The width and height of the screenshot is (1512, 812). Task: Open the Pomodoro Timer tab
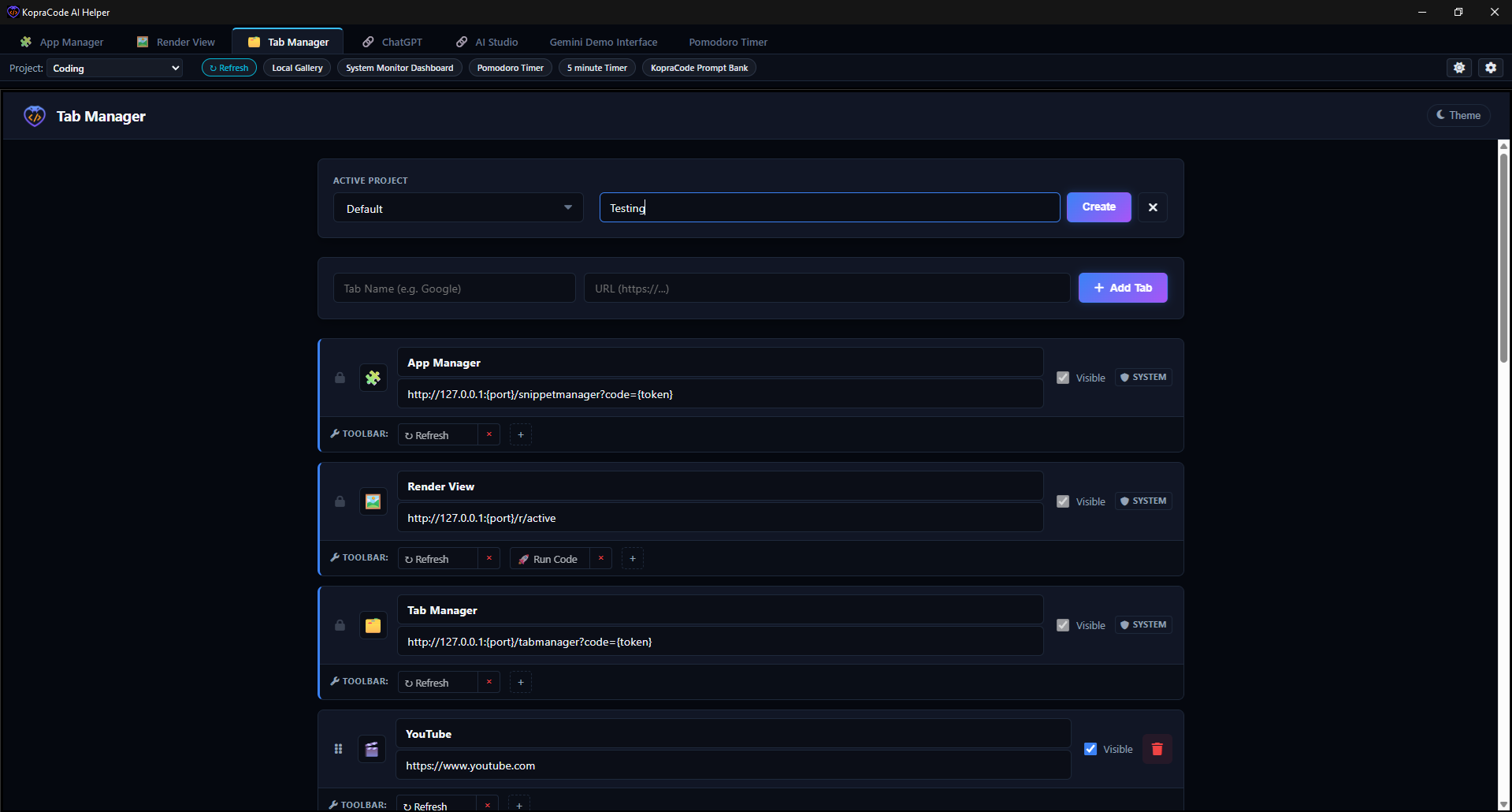pos(727,42)
